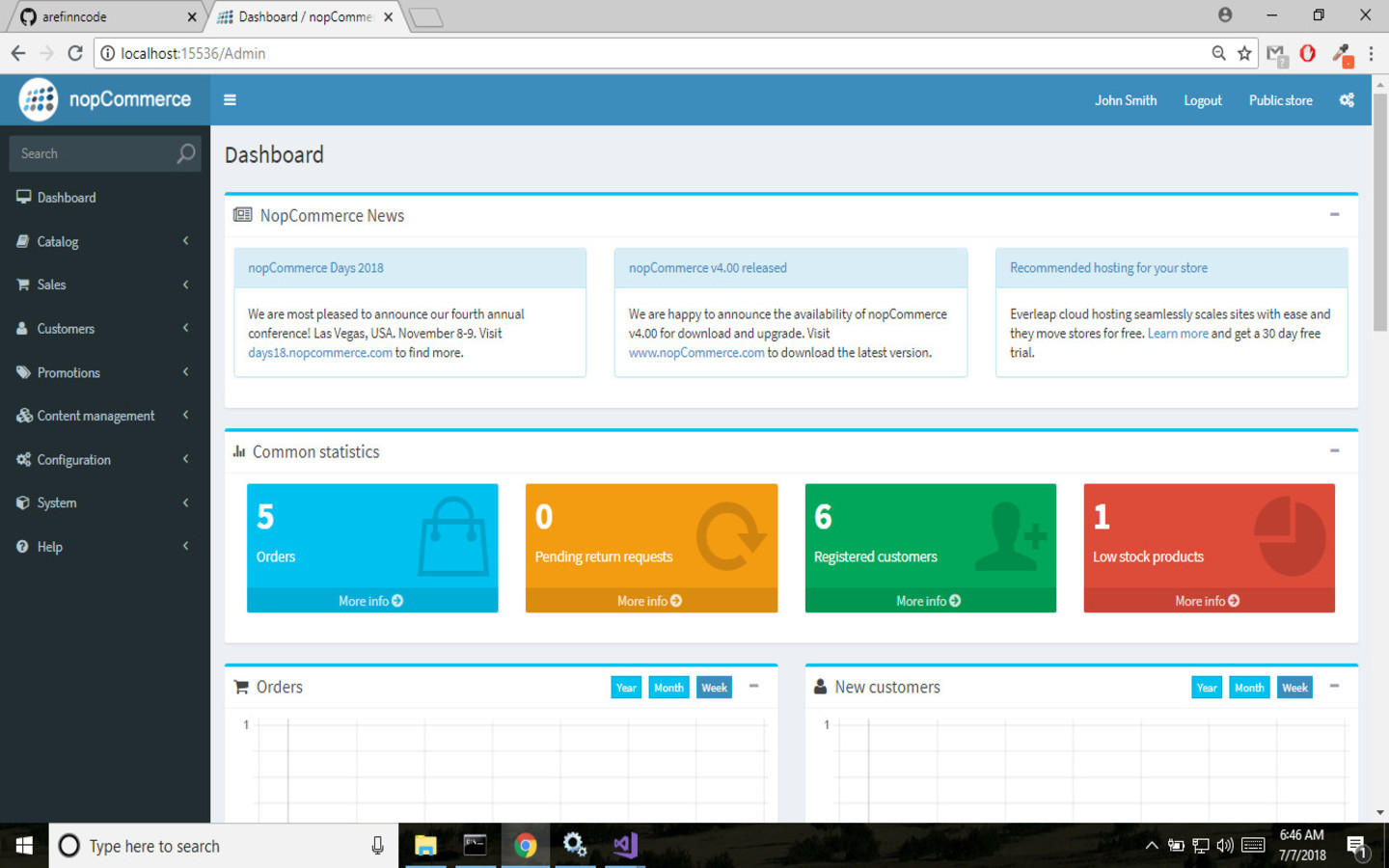This screenshot has height=868, width=1389.
Task: Expand the Customers sidebar menu
Action: click(104, 328)
